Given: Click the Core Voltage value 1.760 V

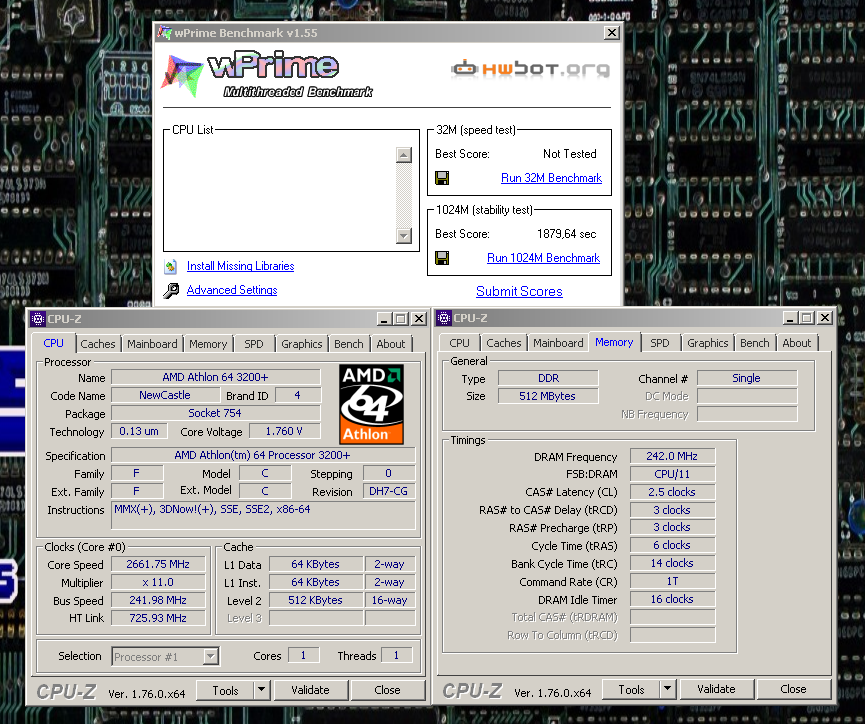Looking at the screenshot, I should pyautogui.click(x=284, y=431).
